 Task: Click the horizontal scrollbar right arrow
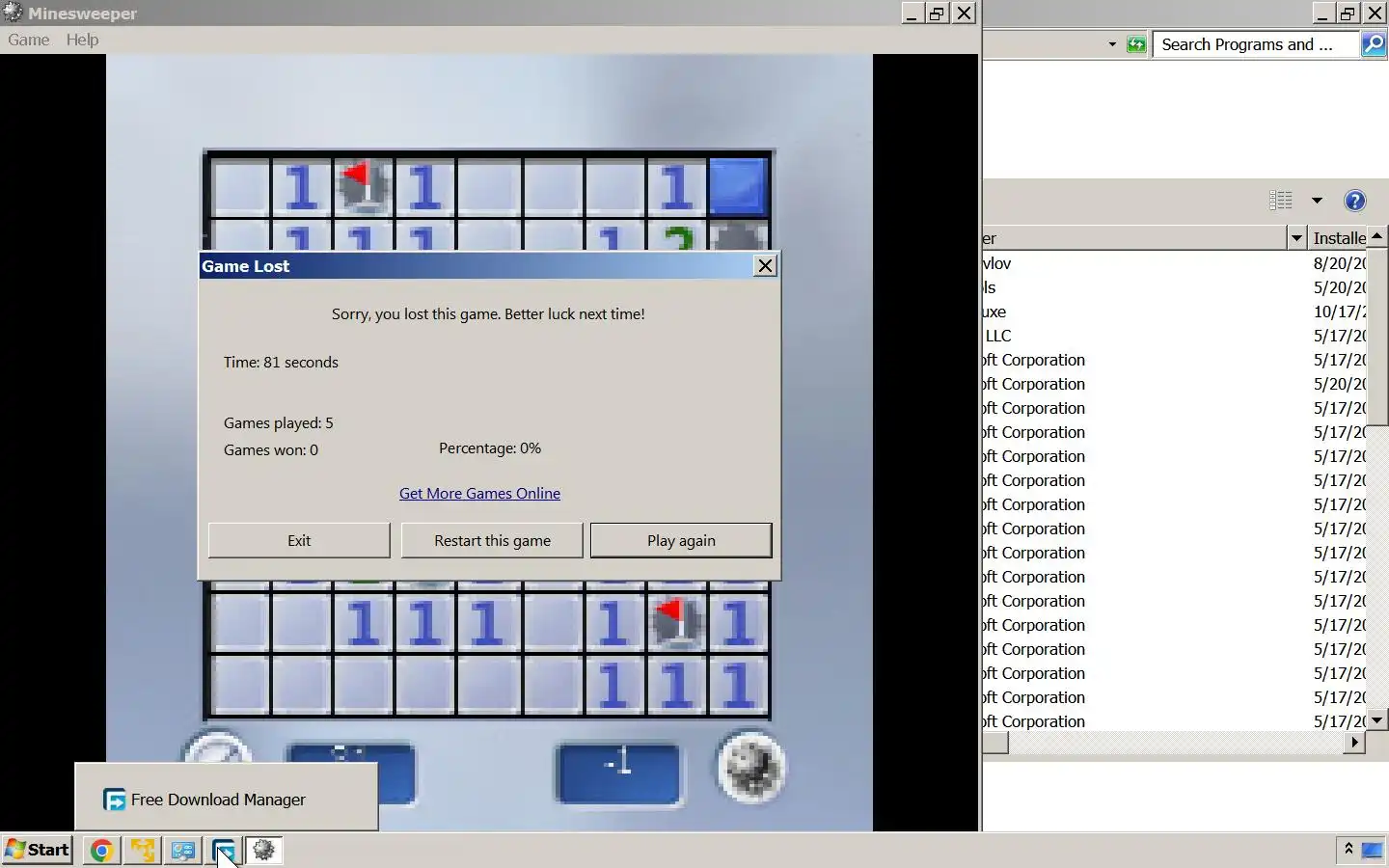pyautogui.click(x=1355, y=742)
